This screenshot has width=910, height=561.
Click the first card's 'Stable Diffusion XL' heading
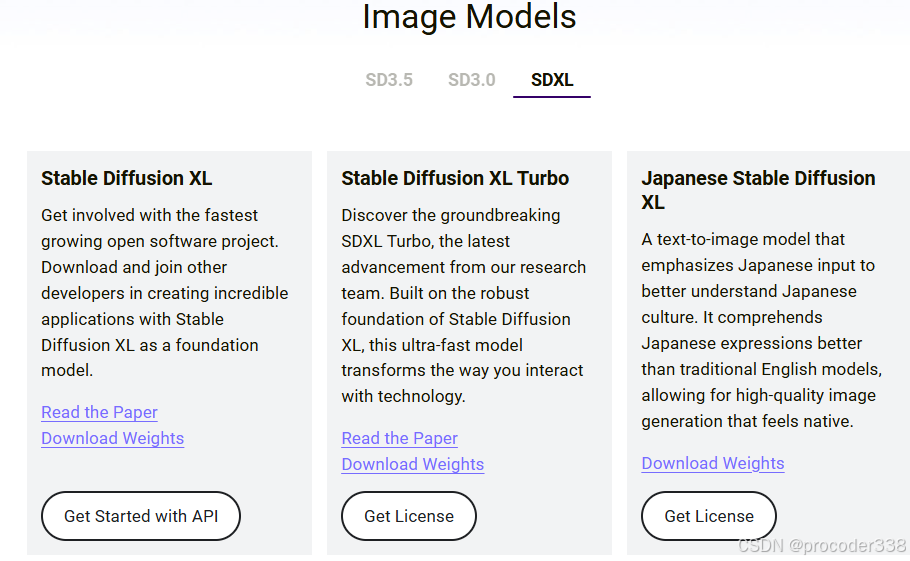tap(127, 178)
